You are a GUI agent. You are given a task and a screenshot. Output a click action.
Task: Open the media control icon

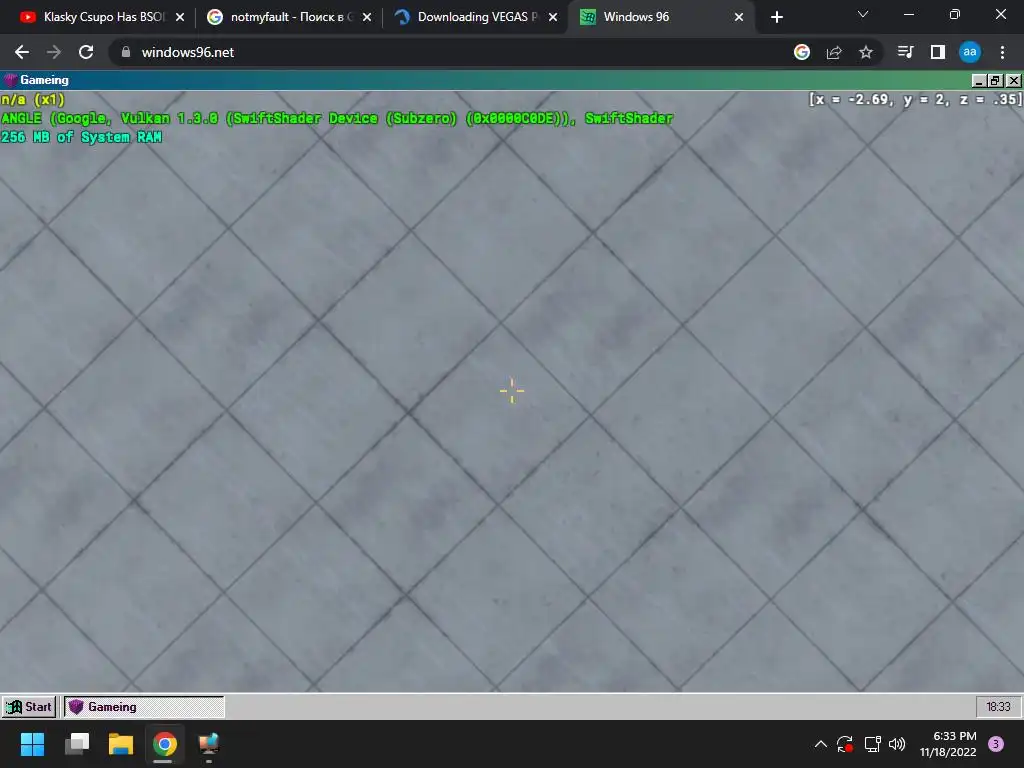click(905, 52)
